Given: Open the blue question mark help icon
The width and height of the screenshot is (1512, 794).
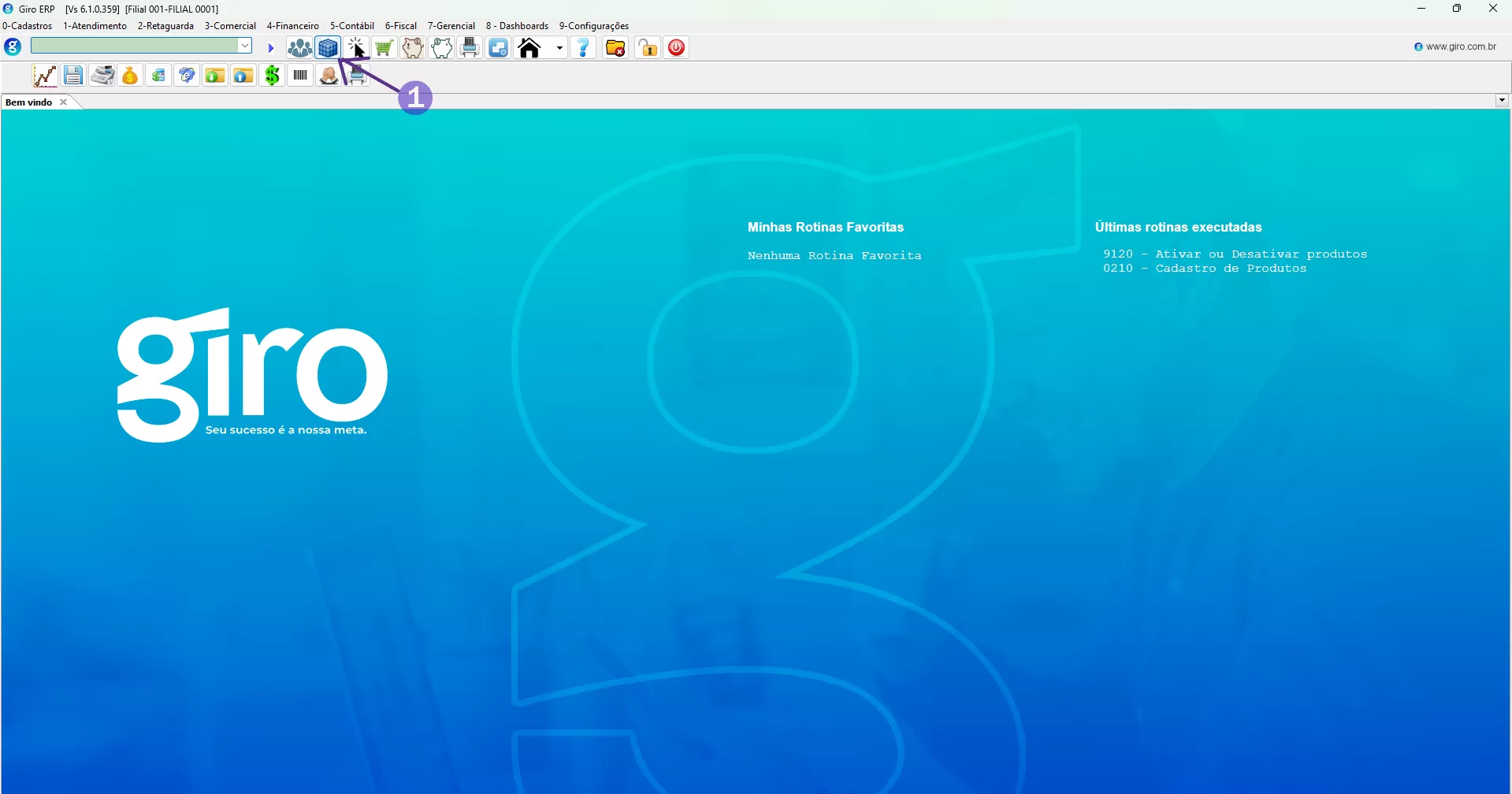Looking at the screenshot, I should pos(583,48).
